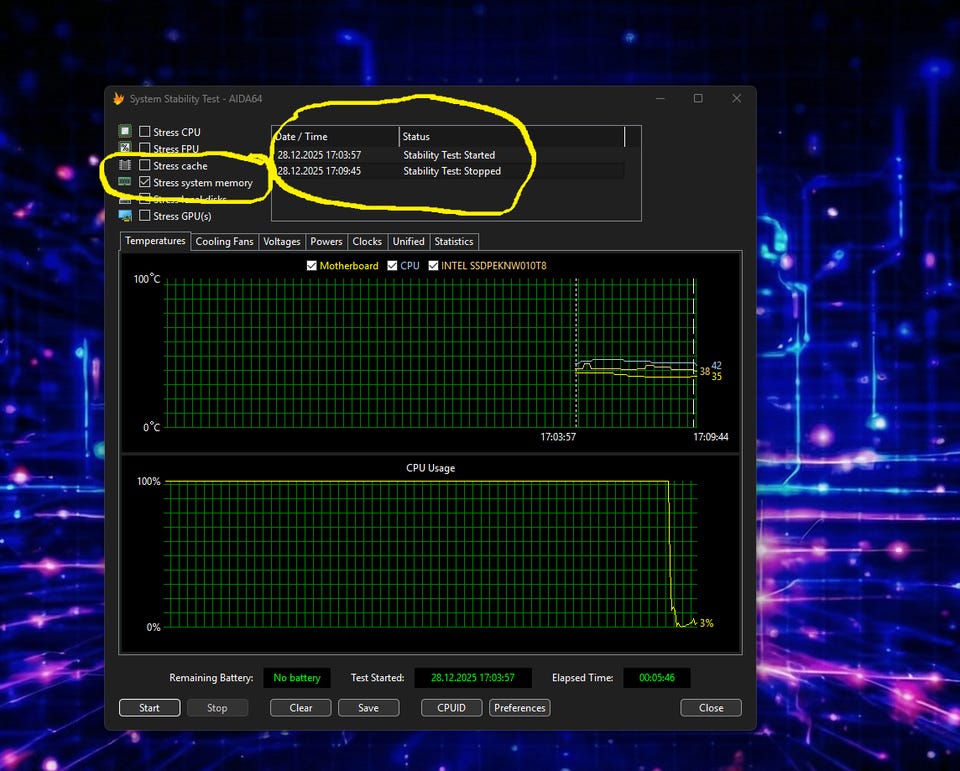Click the monitor icon beside Stress GPU(s)
This screenshot has width=960, height=771.
[x=125, y=216]
